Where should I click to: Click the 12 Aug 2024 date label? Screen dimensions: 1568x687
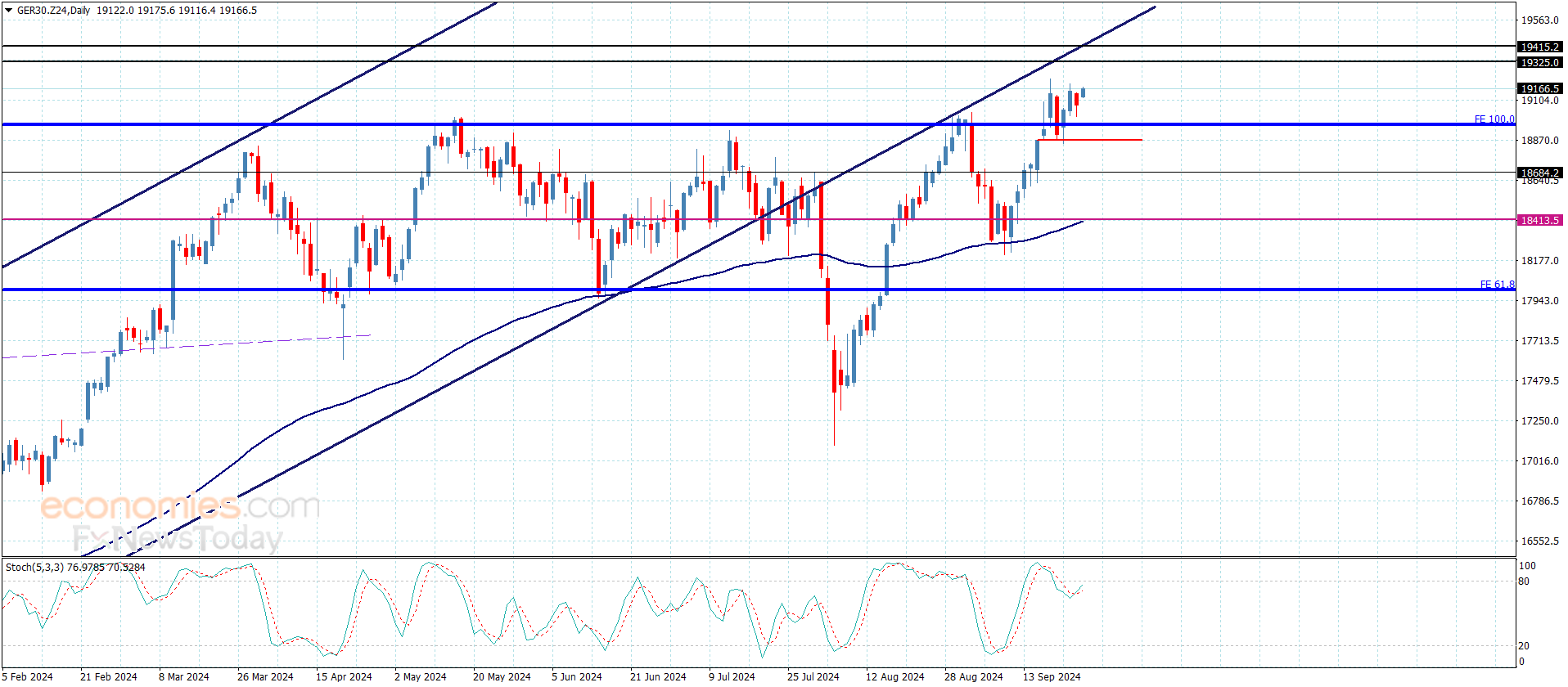pos(895,676)
